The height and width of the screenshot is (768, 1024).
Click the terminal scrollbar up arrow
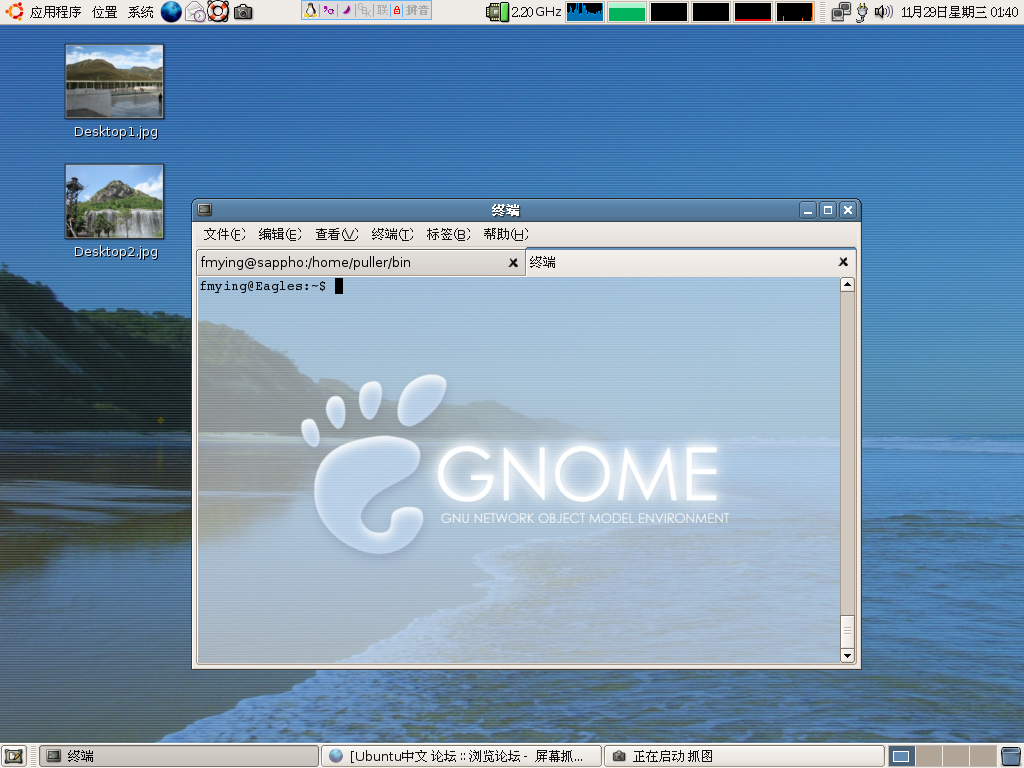click(x=847, y=284)
